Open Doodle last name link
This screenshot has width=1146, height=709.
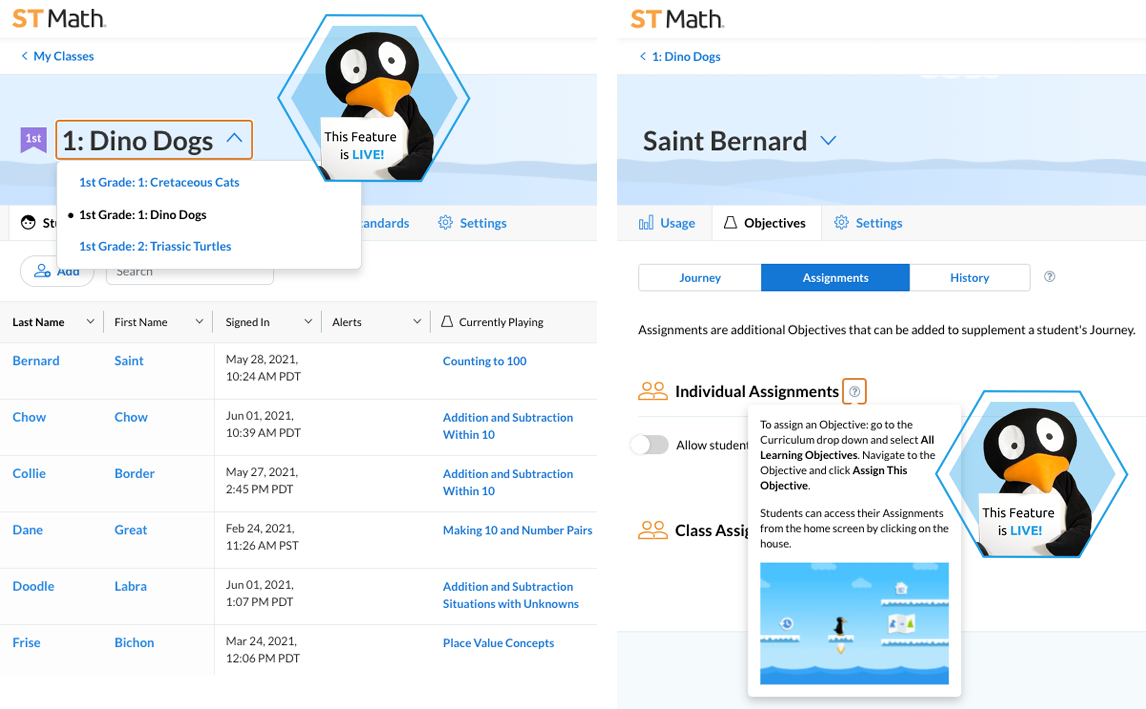tap(34, 585)
